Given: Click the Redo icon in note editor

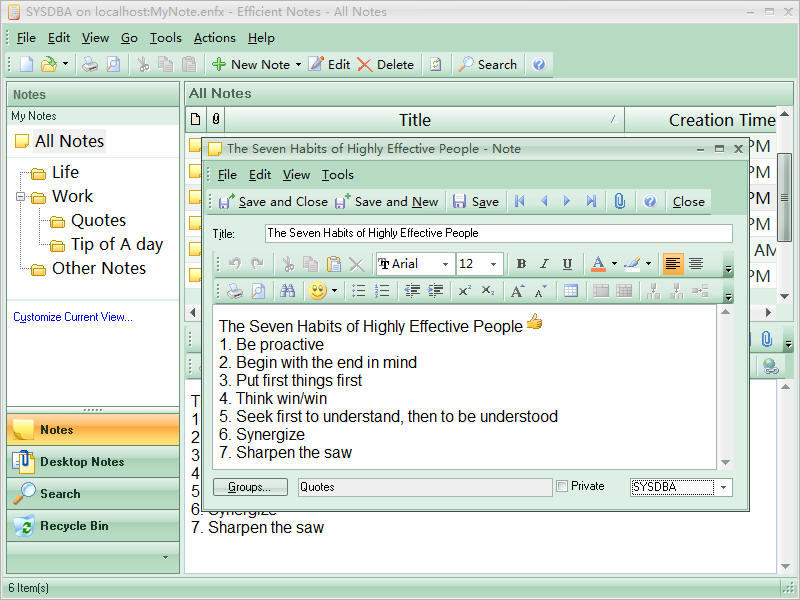Looking at the screenshot, I should [257, 264].
